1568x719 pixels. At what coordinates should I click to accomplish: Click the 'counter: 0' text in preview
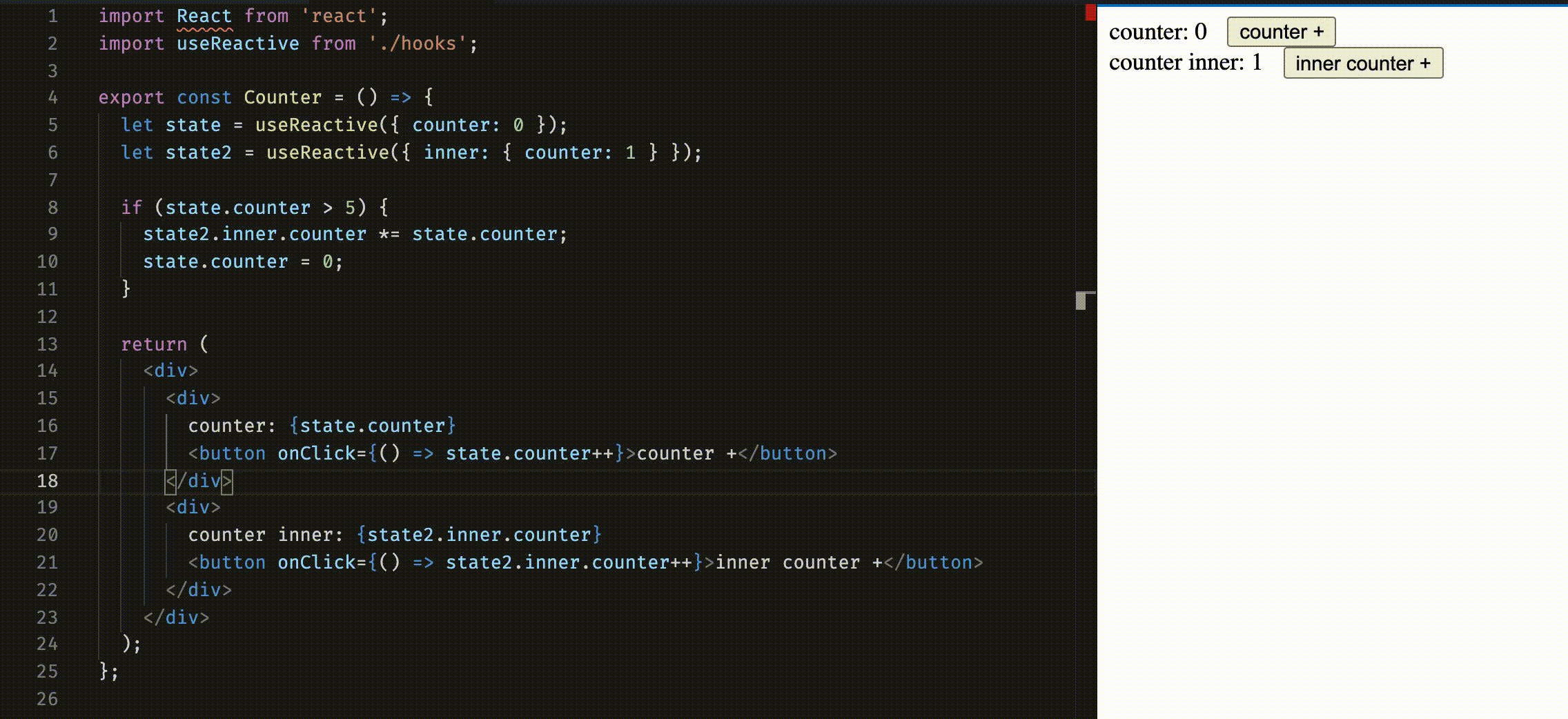[1157, 32]
